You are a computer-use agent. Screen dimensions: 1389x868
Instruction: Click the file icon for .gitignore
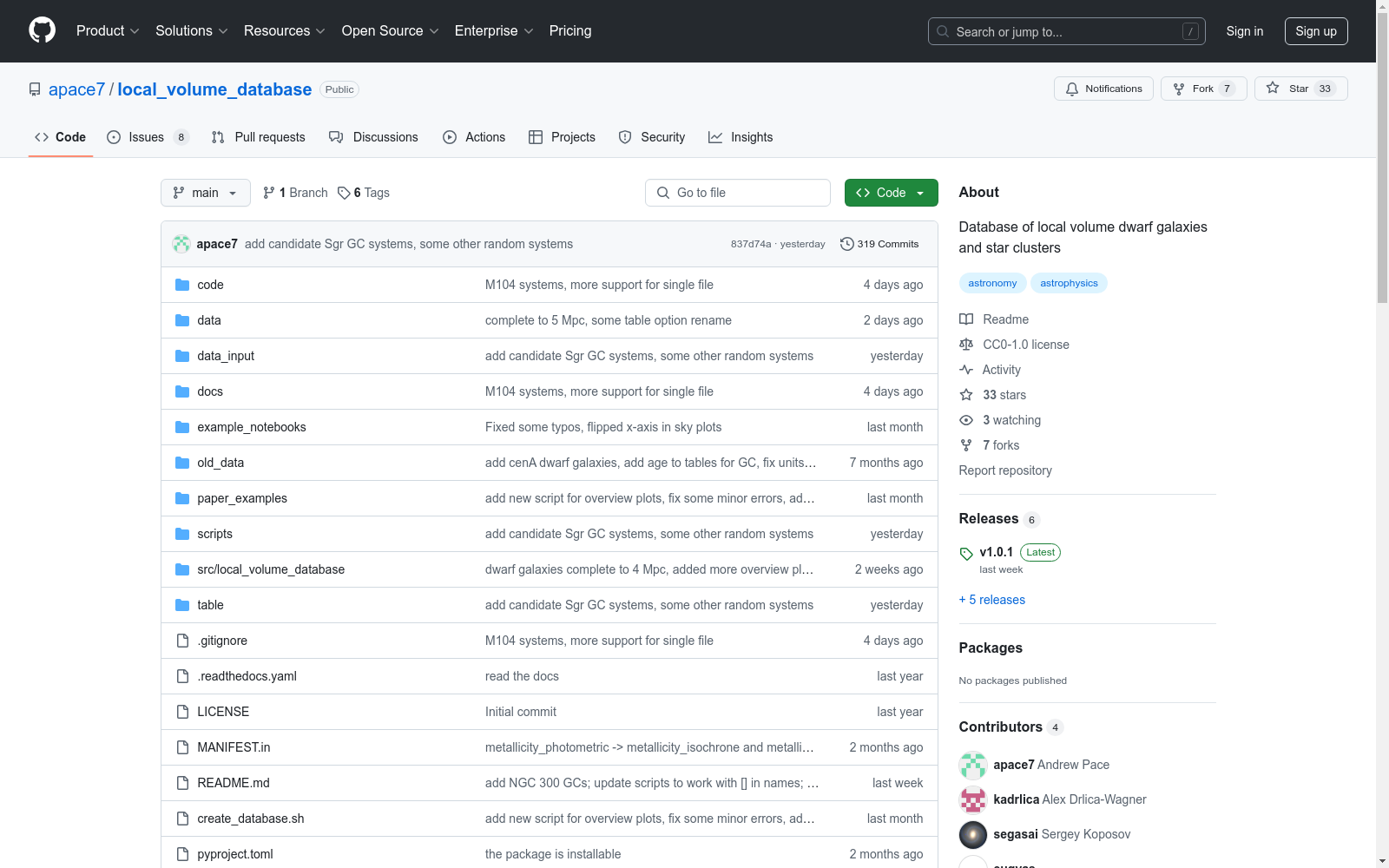182,641
